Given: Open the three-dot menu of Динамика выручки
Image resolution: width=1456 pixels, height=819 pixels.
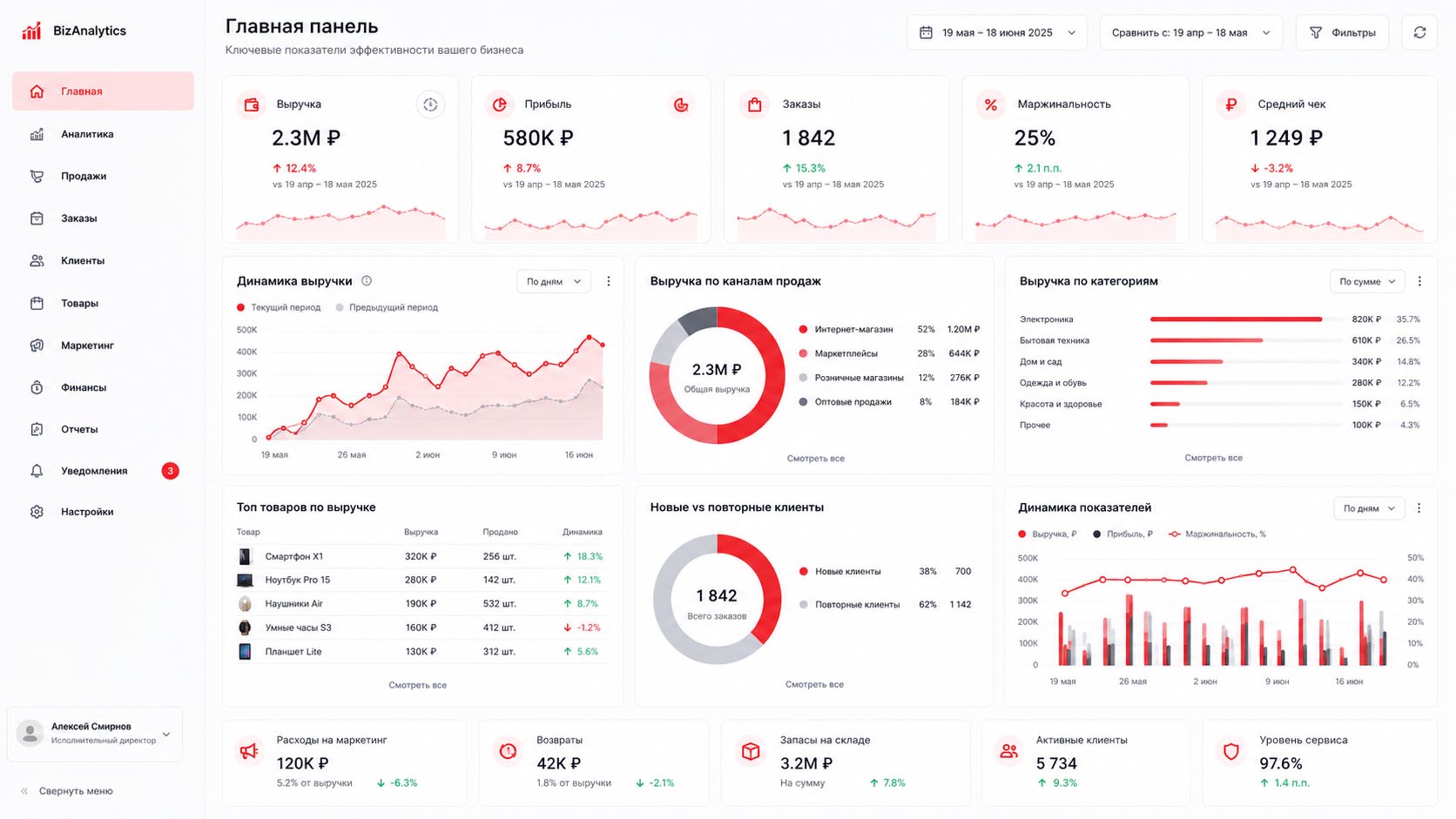Looking at the screenshot, I should click(609, 281).
